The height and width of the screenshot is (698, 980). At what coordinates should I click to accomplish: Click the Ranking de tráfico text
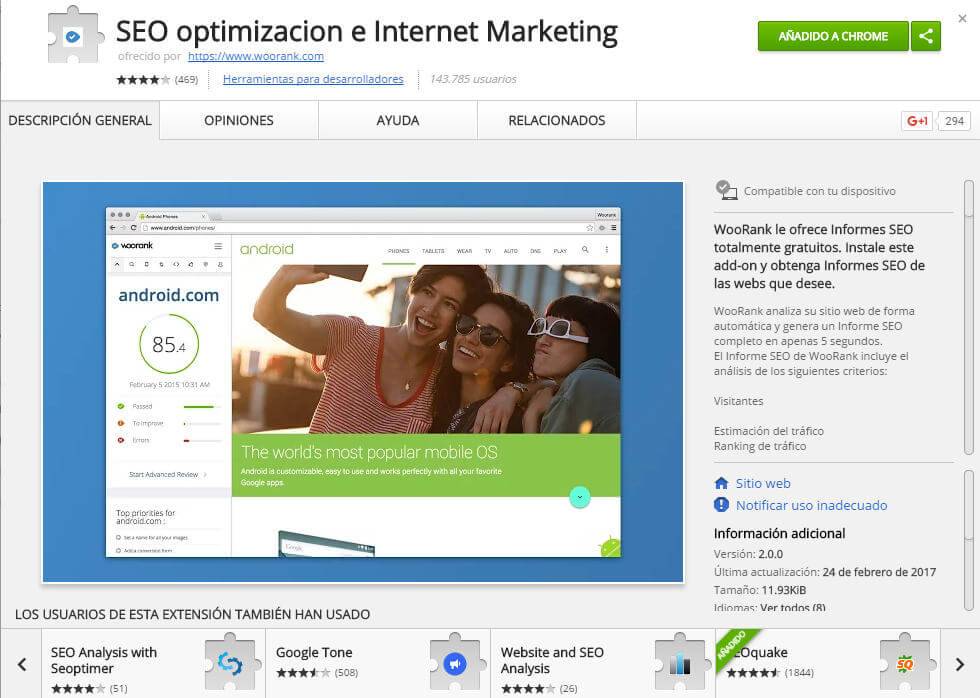pyautogui.click(x=760, y=446)
